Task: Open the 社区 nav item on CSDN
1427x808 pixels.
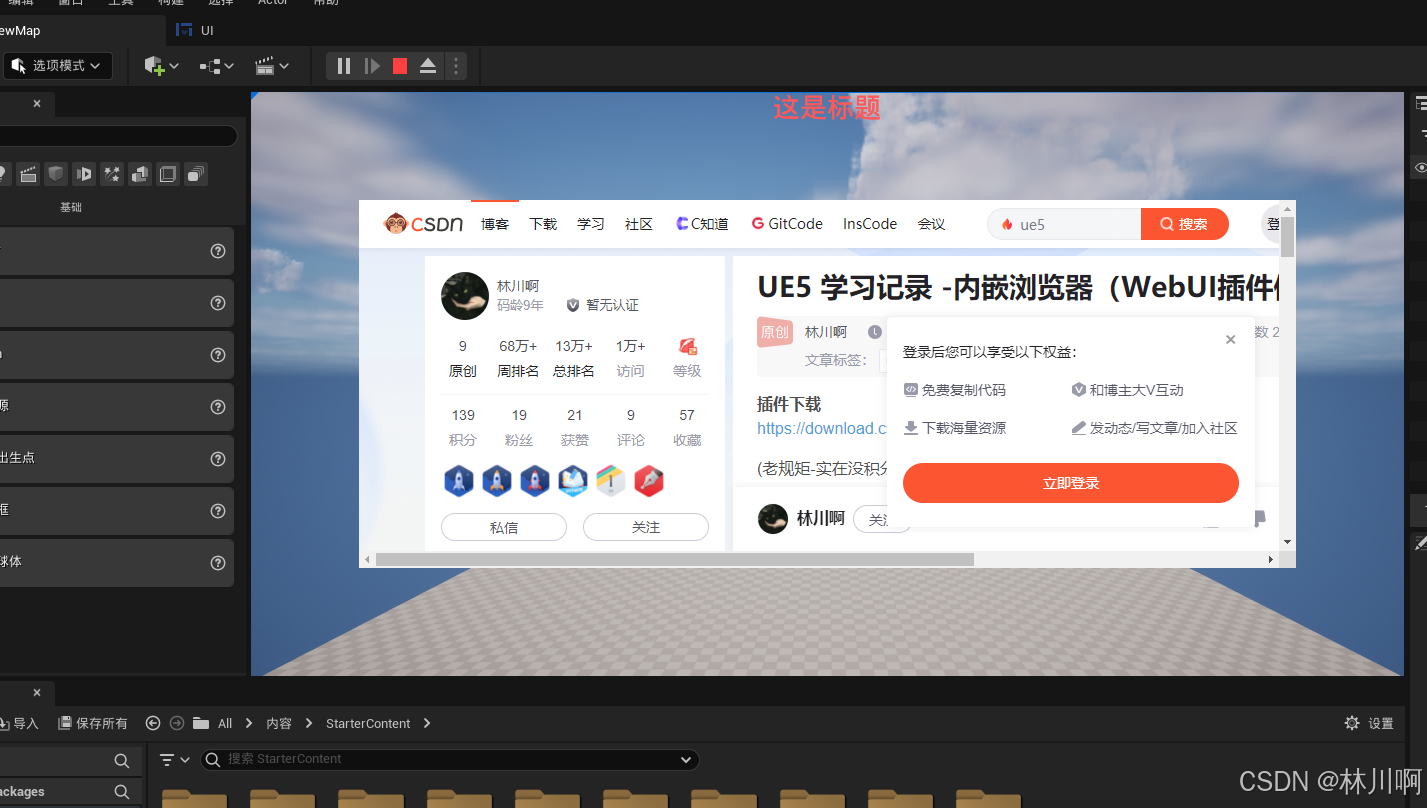Action: 639,224
